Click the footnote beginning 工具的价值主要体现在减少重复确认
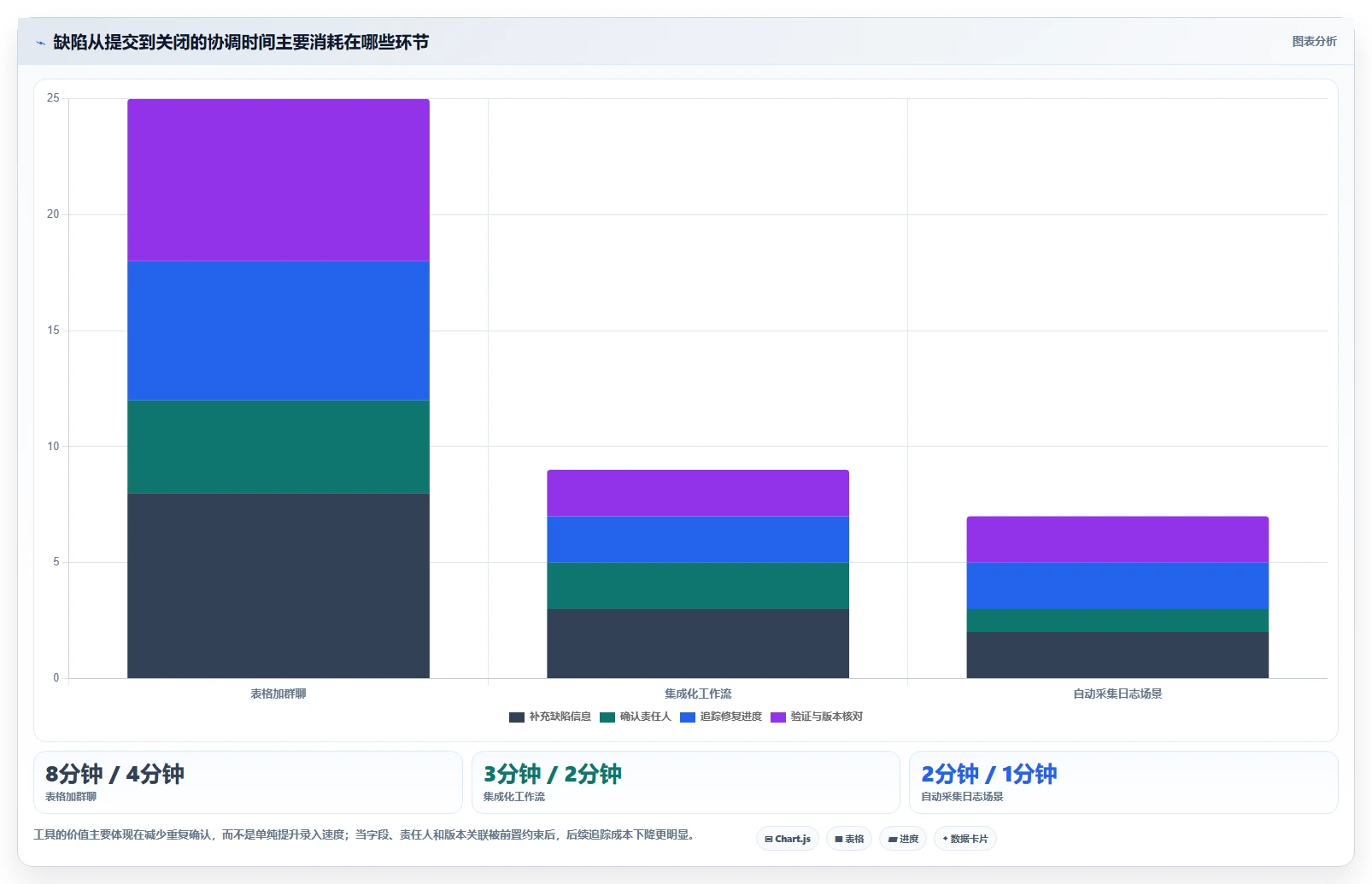The width and height of the screenshot is (1372, 884). point(366,834)
